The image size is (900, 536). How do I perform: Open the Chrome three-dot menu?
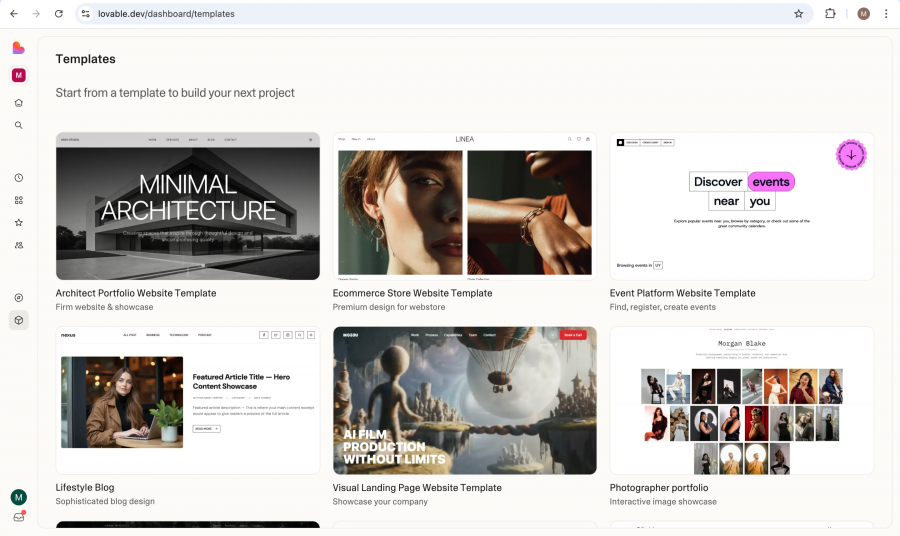(886, 14)
